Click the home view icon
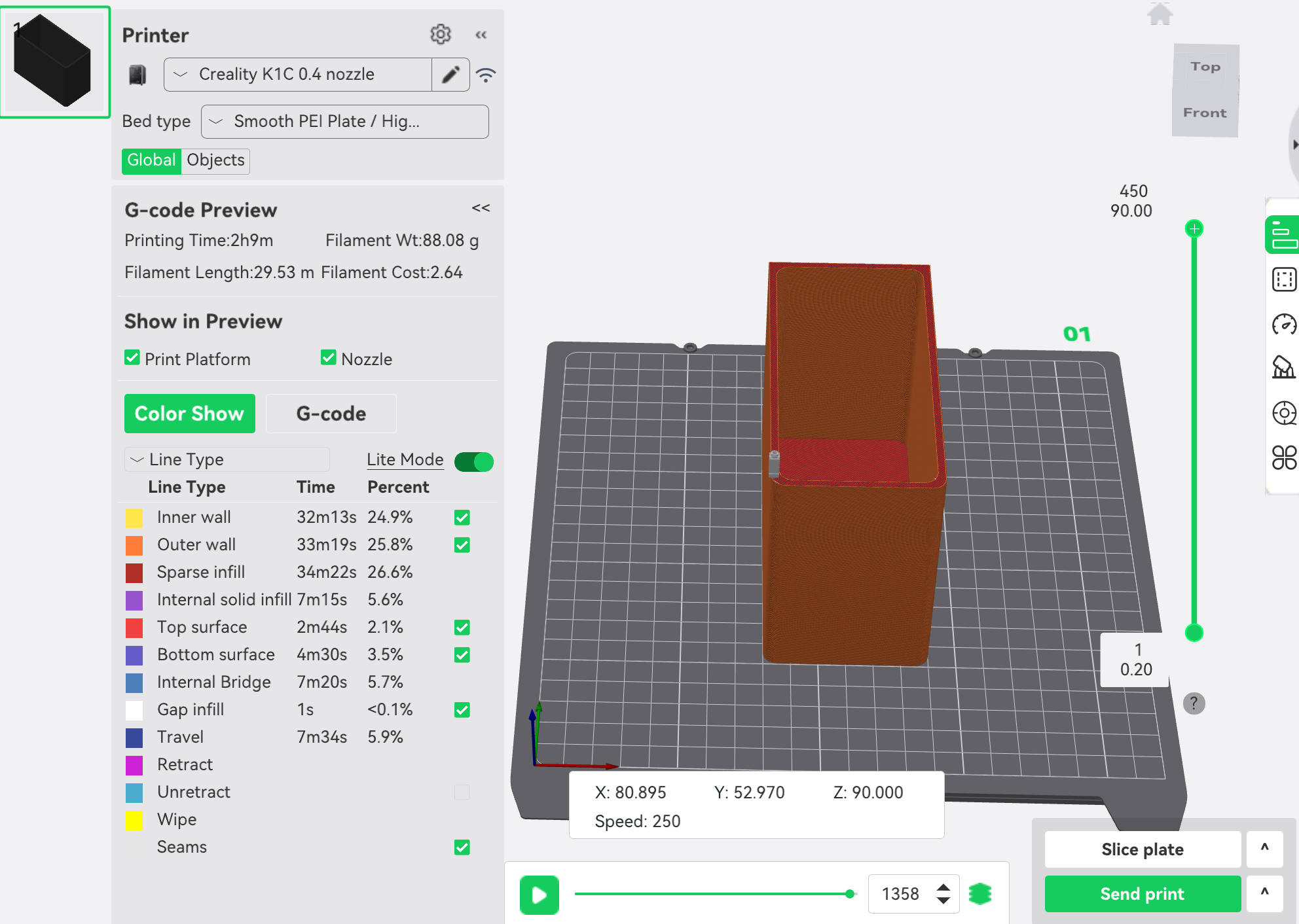The image size is (1299, 924). 1160,14
